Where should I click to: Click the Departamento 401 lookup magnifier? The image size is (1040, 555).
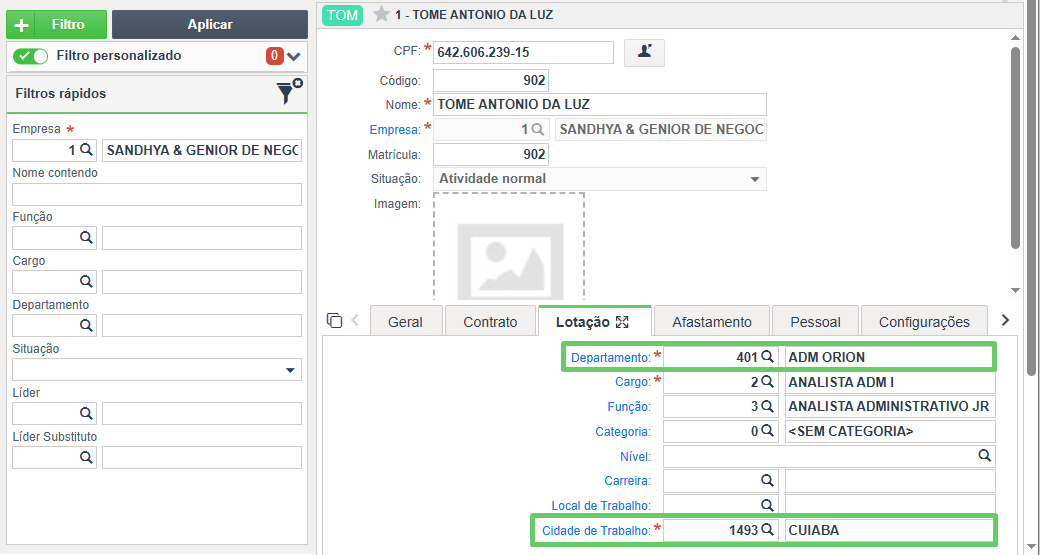767,357
